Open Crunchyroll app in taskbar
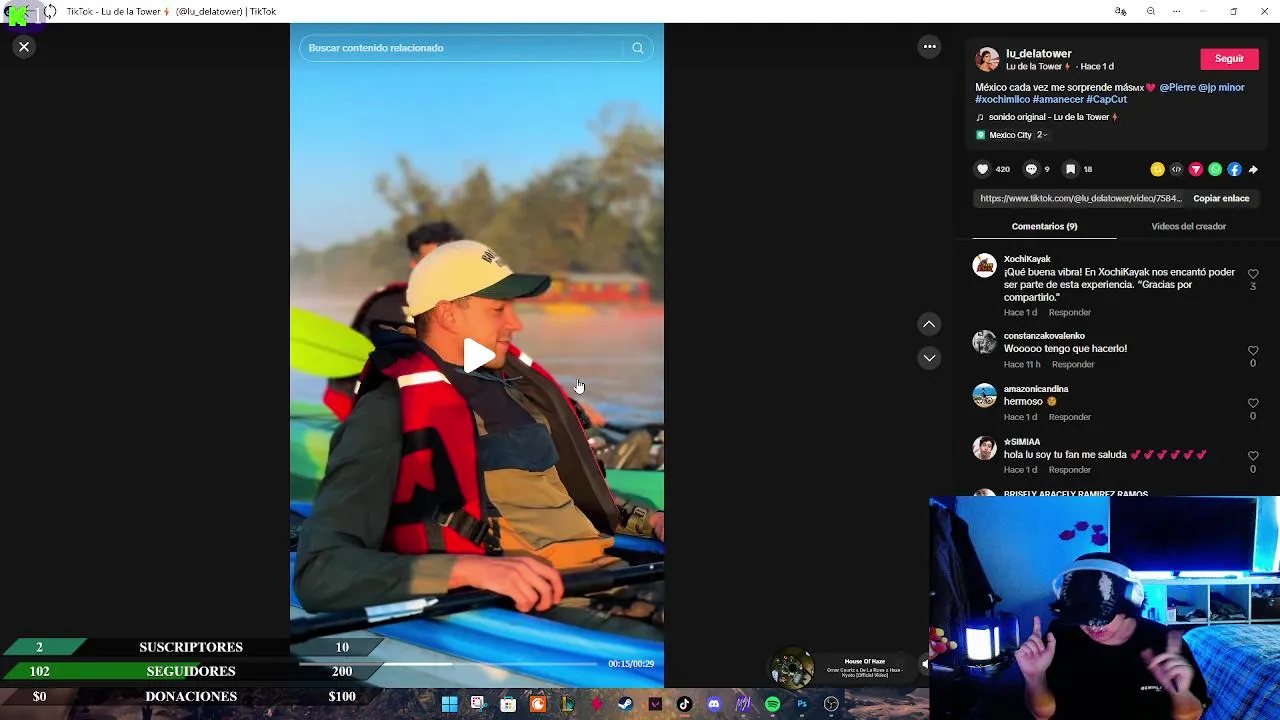This screenshot has height=720, width=1280. [537, 704]
